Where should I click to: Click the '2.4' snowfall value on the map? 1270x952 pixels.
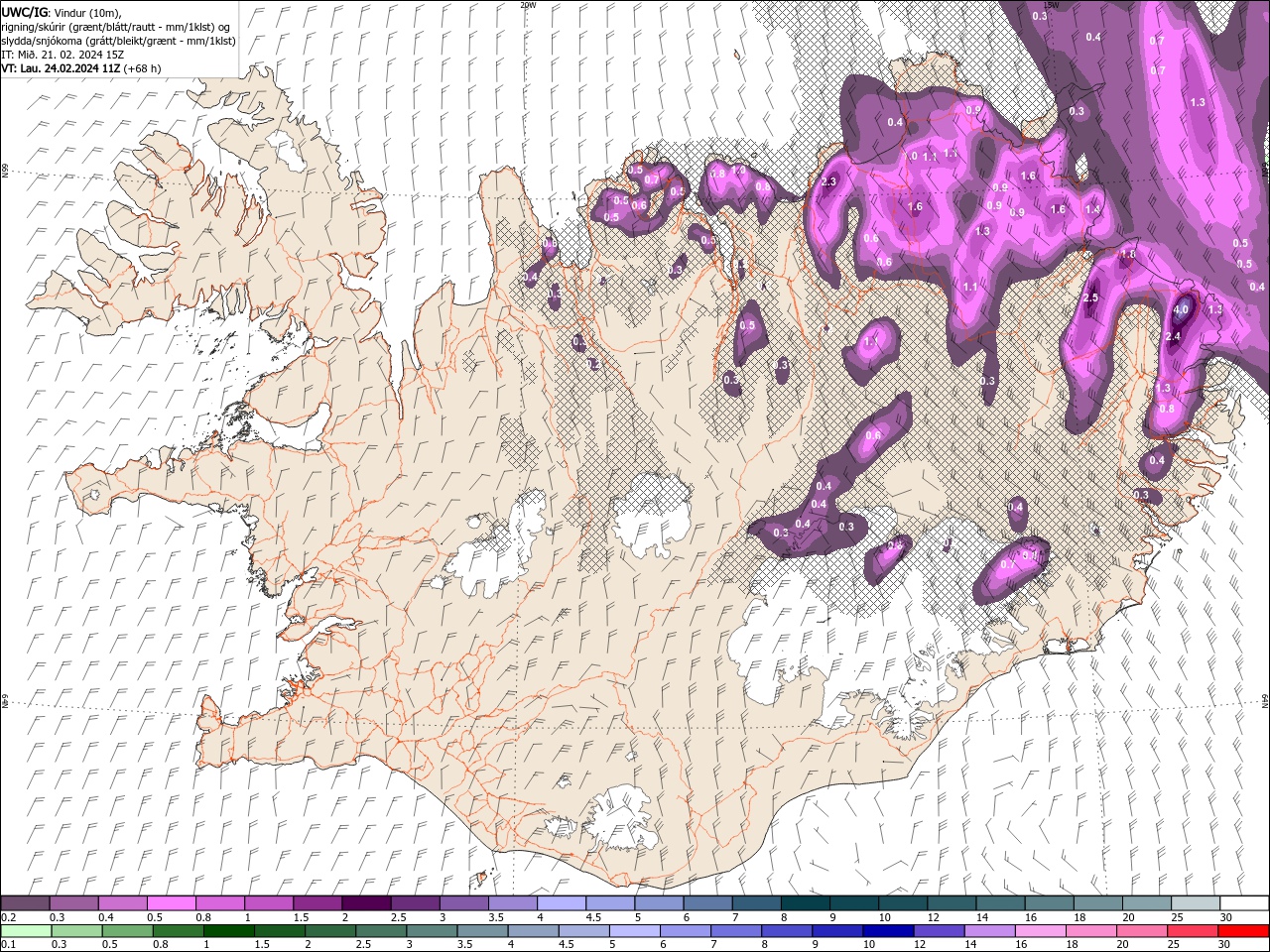(1173, 337)
